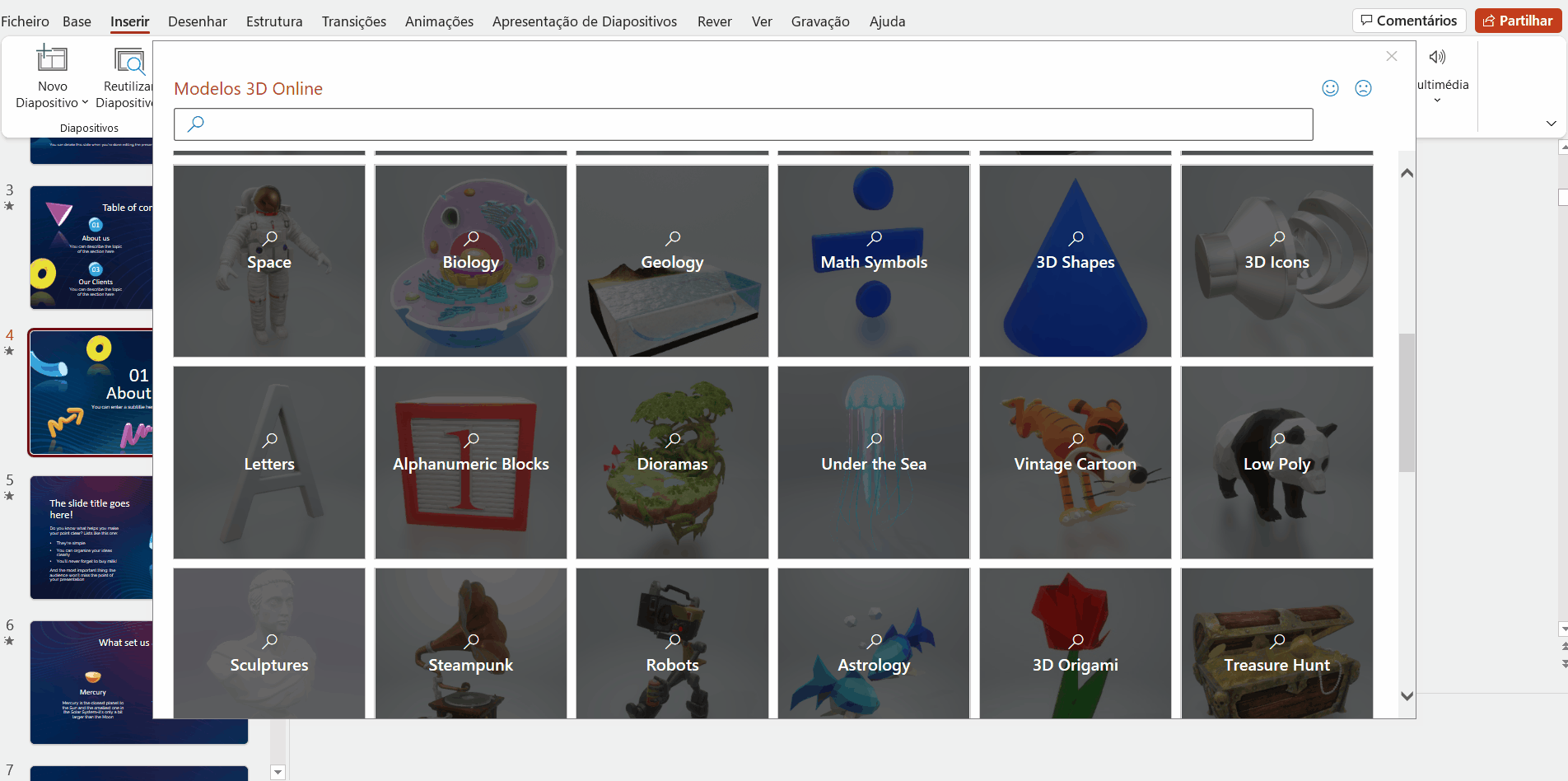
Task: Focus the 3D models search field
Action: click(743, 124)
